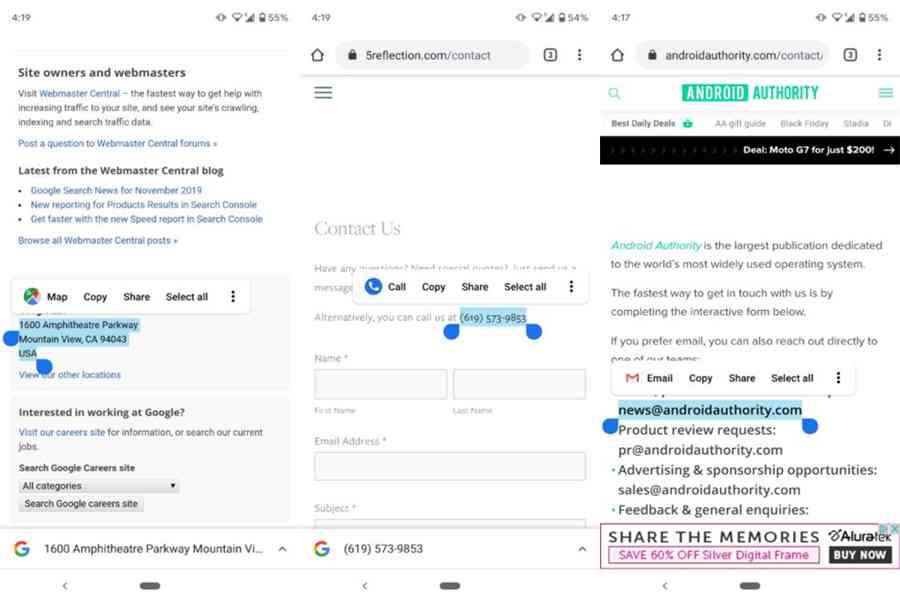The width and height of the screenshot is (900, 603).
Task: Tap the Home icon beside 5reflection.com address
Action: (317, 55)
